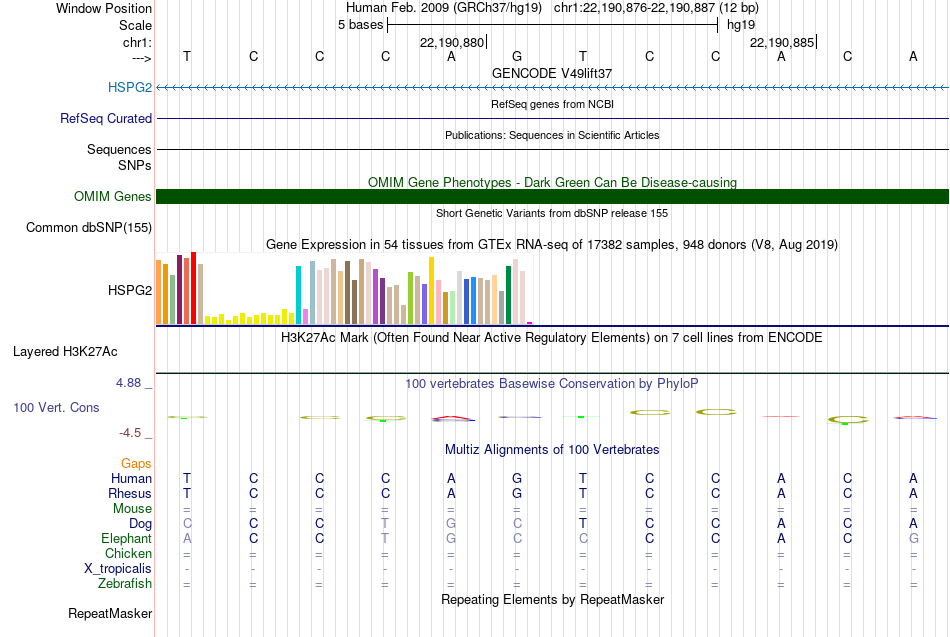Image resolution: width=950 pixels, height=637 pixels.
Task: Click the Layered H3K27Ac track label
Action: (x=65, y=352)
